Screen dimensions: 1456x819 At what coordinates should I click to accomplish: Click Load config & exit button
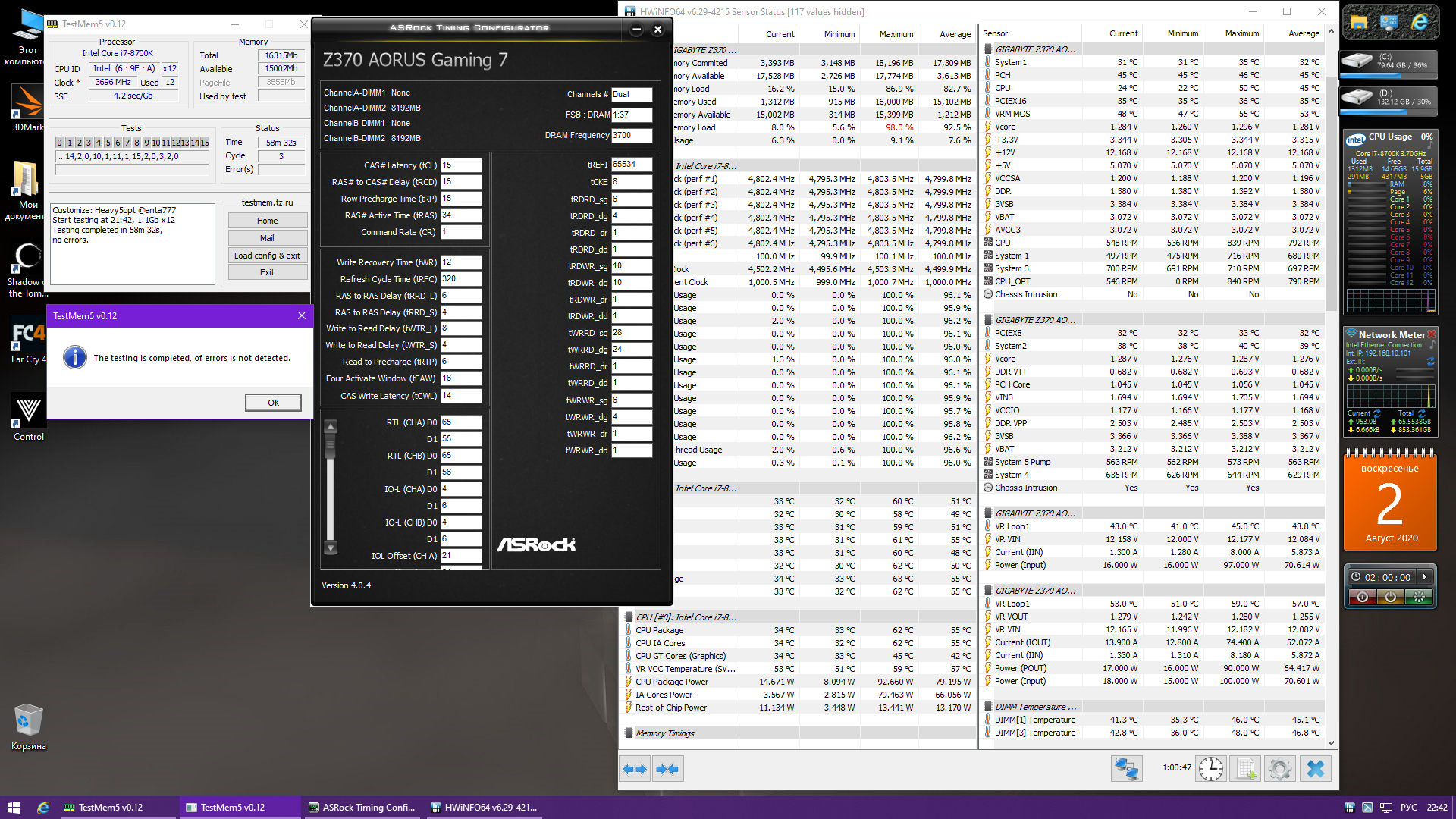coord(267,256)
